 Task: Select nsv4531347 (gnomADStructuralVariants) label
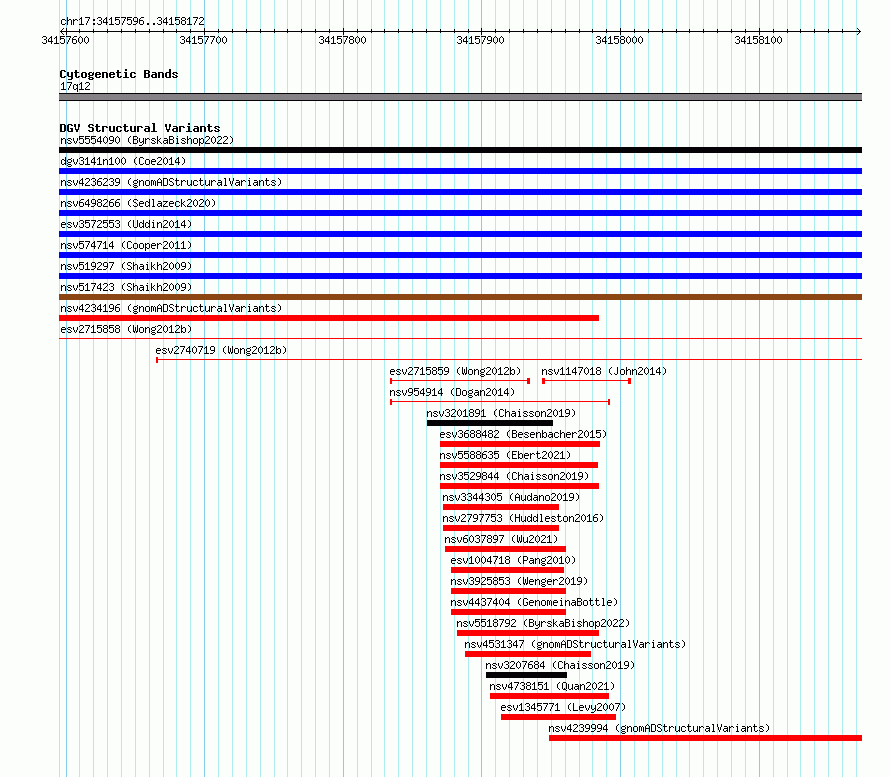click(575, 644)
